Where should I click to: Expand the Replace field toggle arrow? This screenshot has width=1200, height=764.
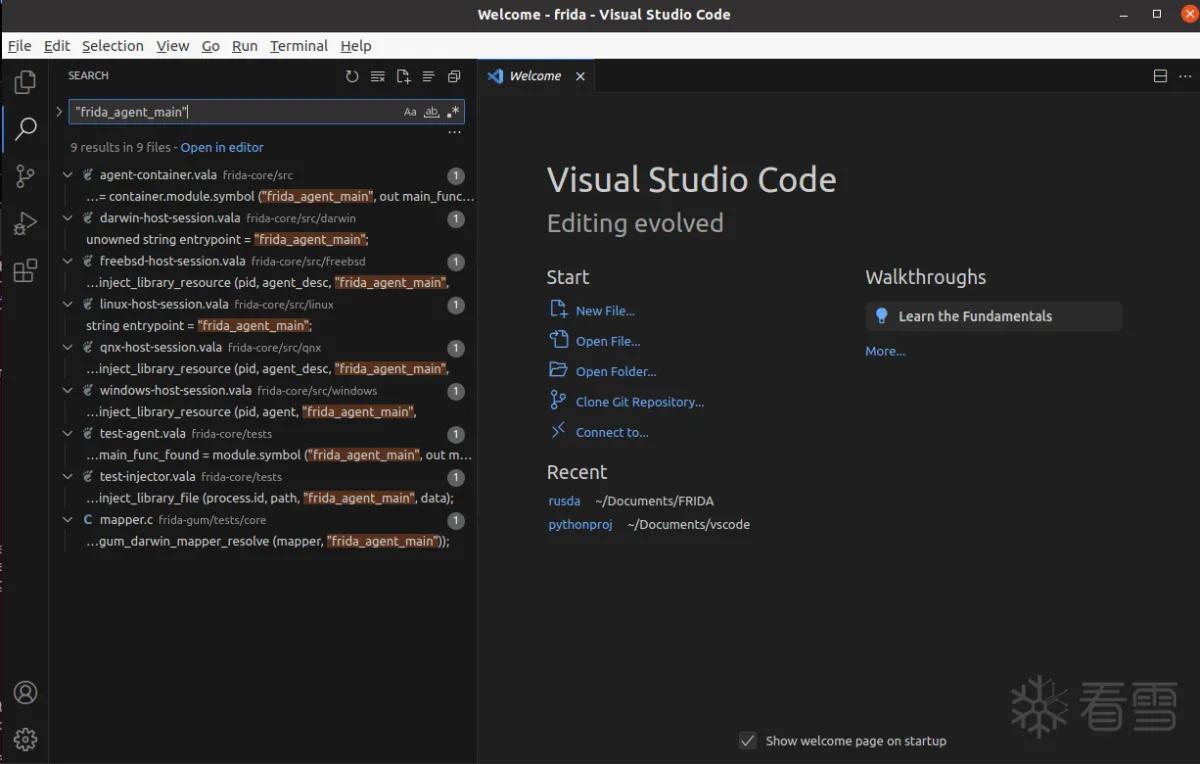pos(59,111)
